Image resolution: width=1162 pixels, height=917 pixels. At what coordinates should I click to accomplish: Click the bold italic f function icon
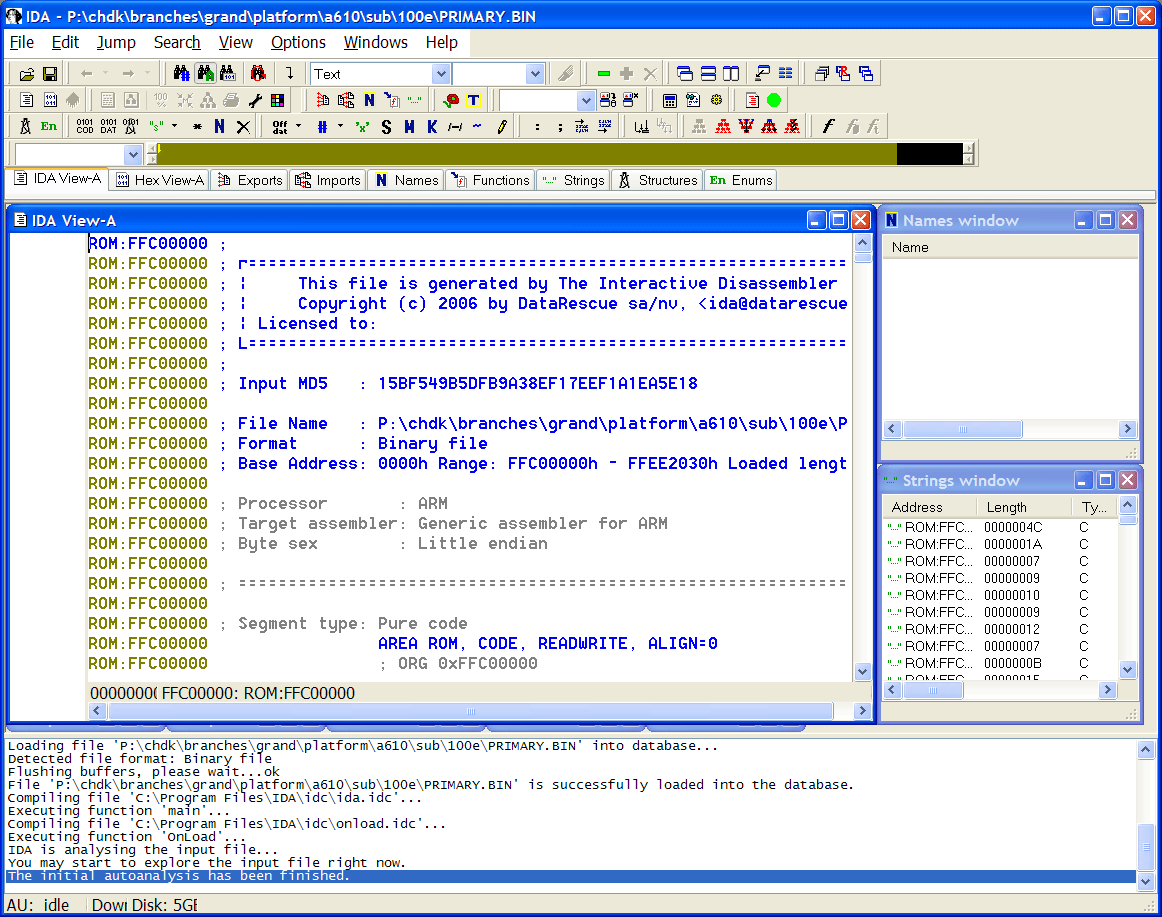[828, 126]
